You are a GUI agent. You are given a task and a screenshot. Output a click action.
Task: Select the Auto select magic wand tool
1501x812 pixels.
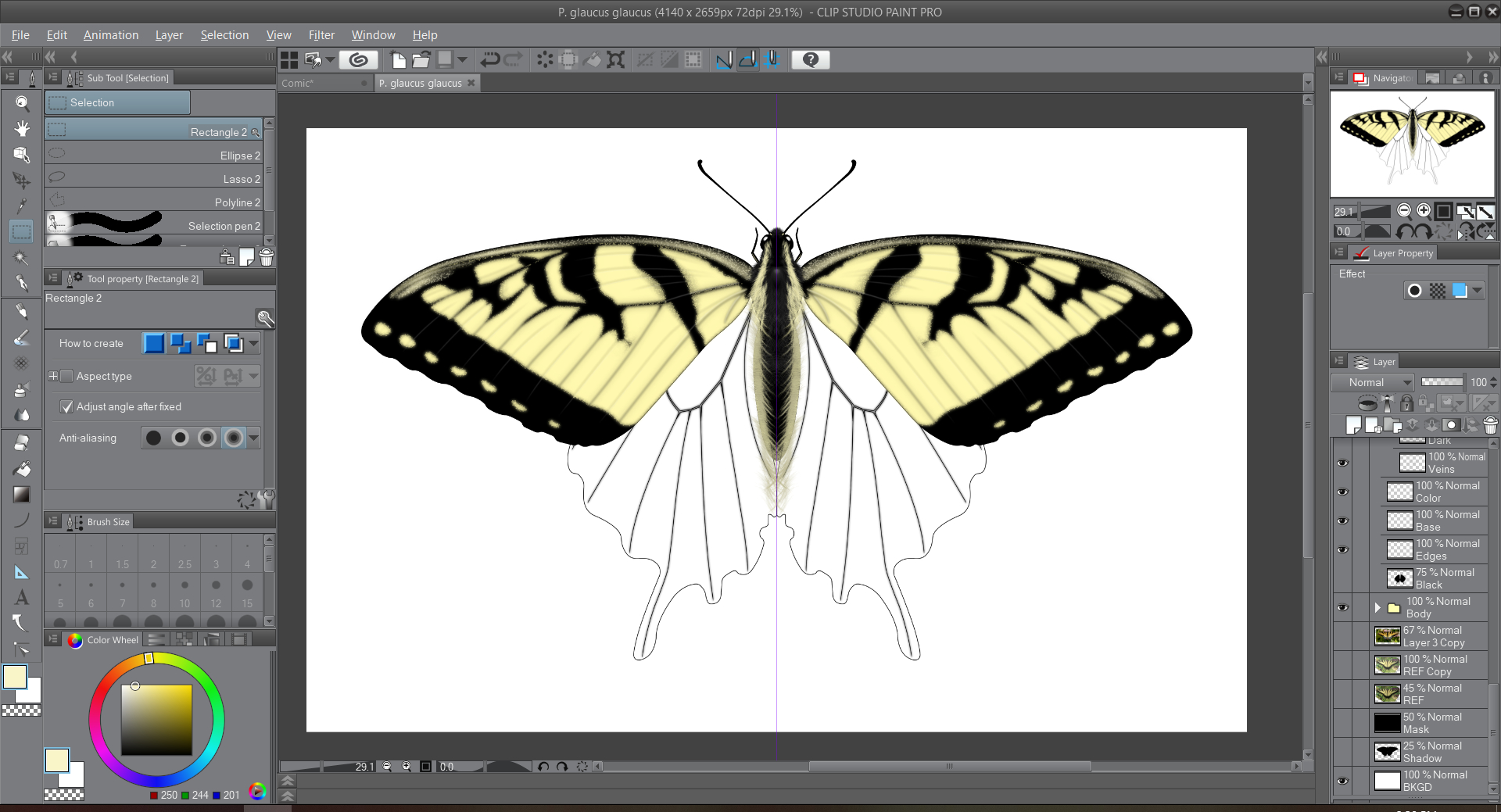pos(22,257)
